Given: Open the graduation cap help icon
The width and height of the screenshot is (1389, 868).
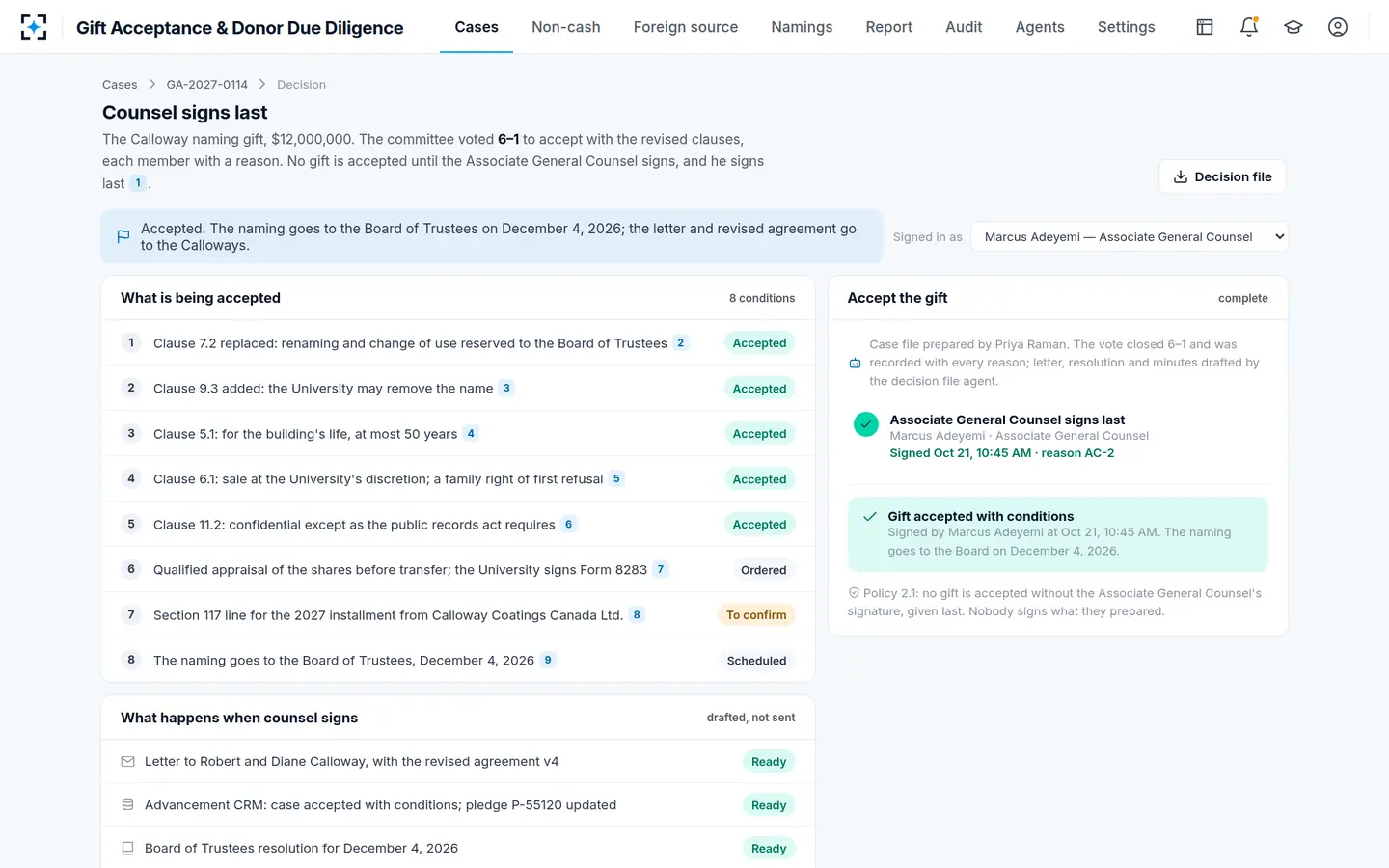Looking at the screenshot, I should [x=1294, y=27].
